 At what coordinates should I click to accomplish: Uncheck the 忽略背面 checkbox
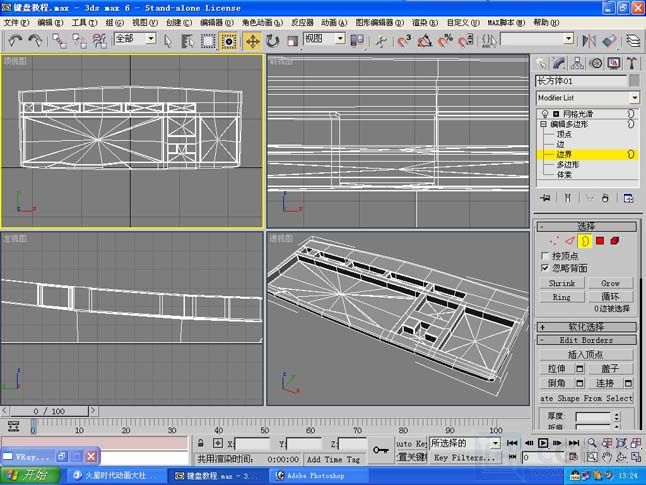[545, 268]
